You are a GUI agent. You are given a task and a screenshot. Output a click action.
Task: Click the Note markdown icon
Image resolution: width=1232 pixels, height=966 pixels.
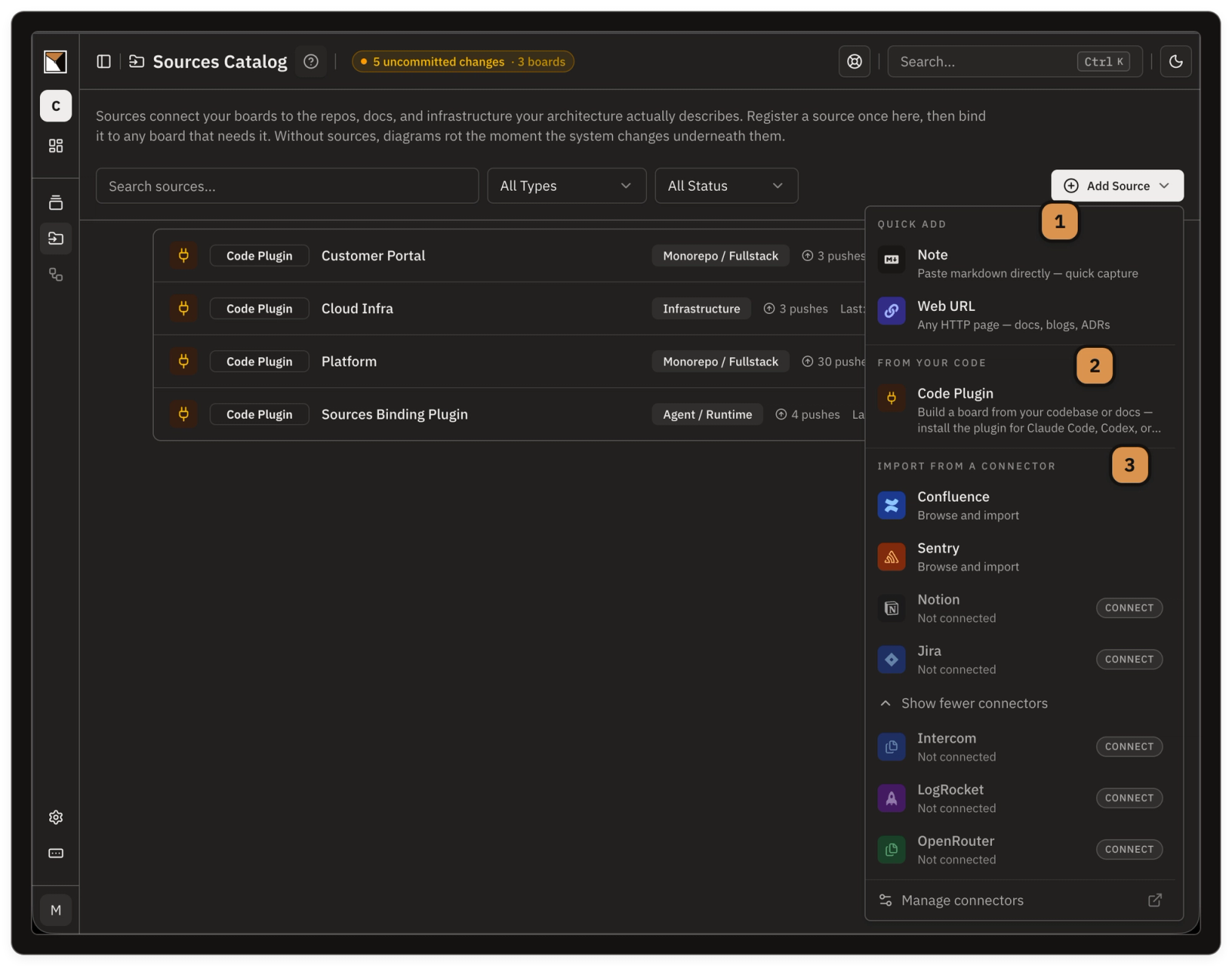[892, 259]
